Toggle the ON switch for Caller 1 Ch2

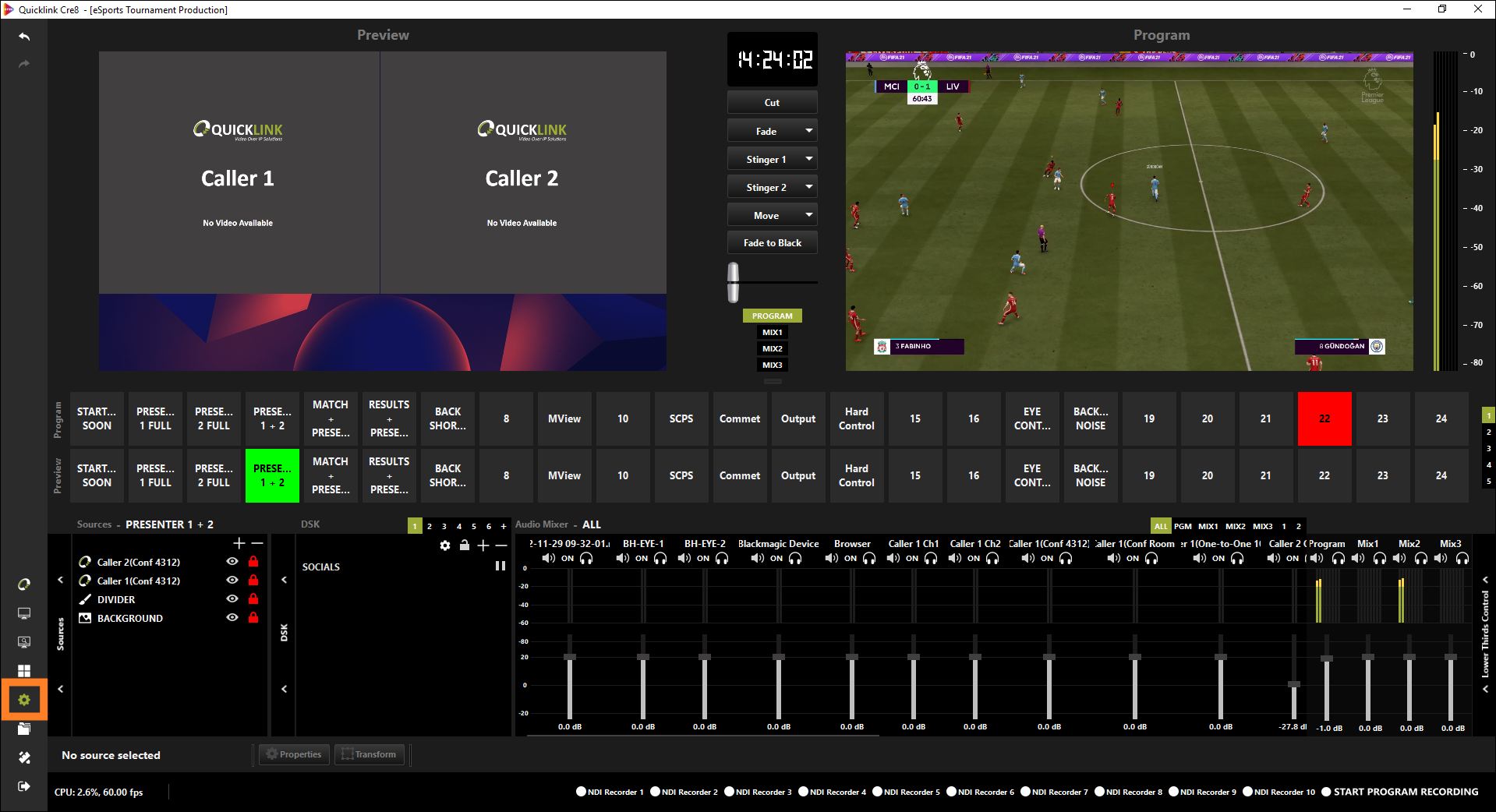pyautogui.click(x=974, y=558)
